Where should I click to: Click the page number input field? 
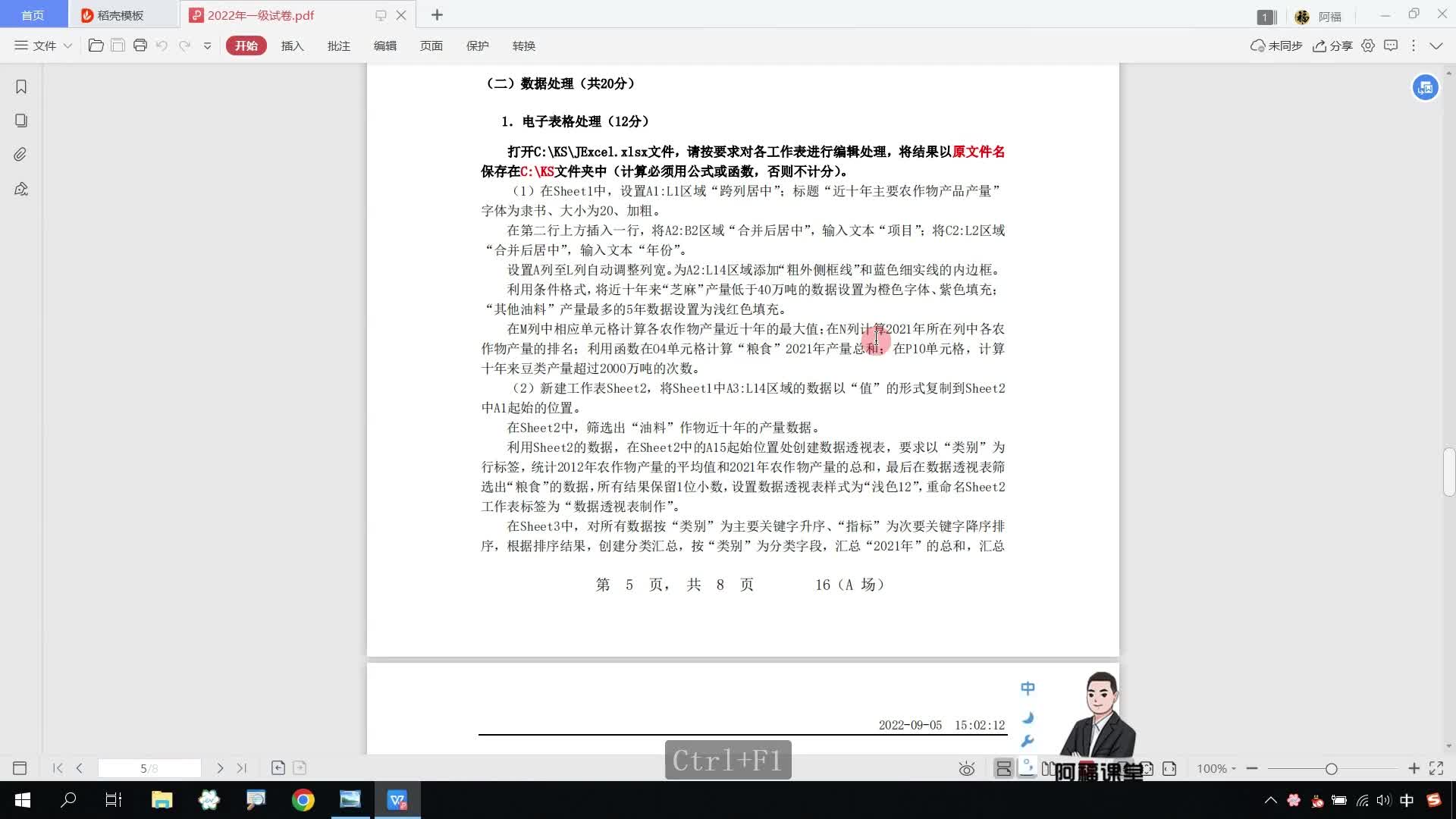pos(149,768)
